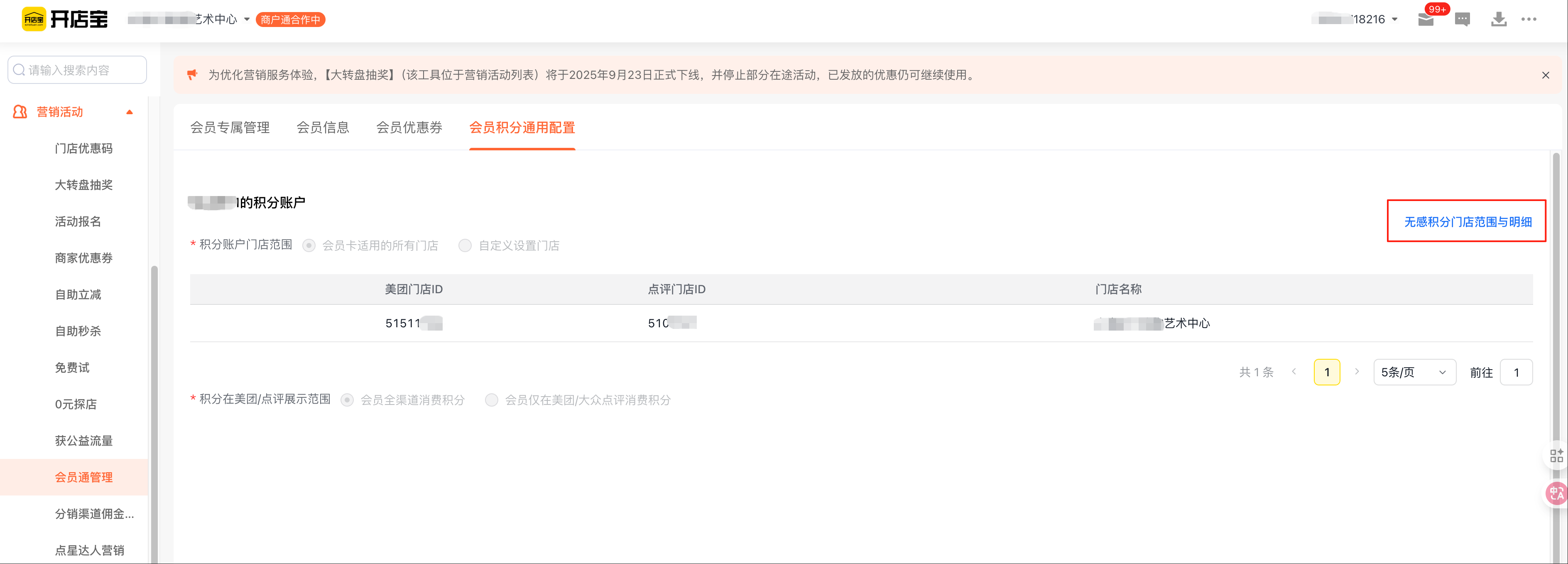Switch to the 会员信息 tab

pos(323,128)
